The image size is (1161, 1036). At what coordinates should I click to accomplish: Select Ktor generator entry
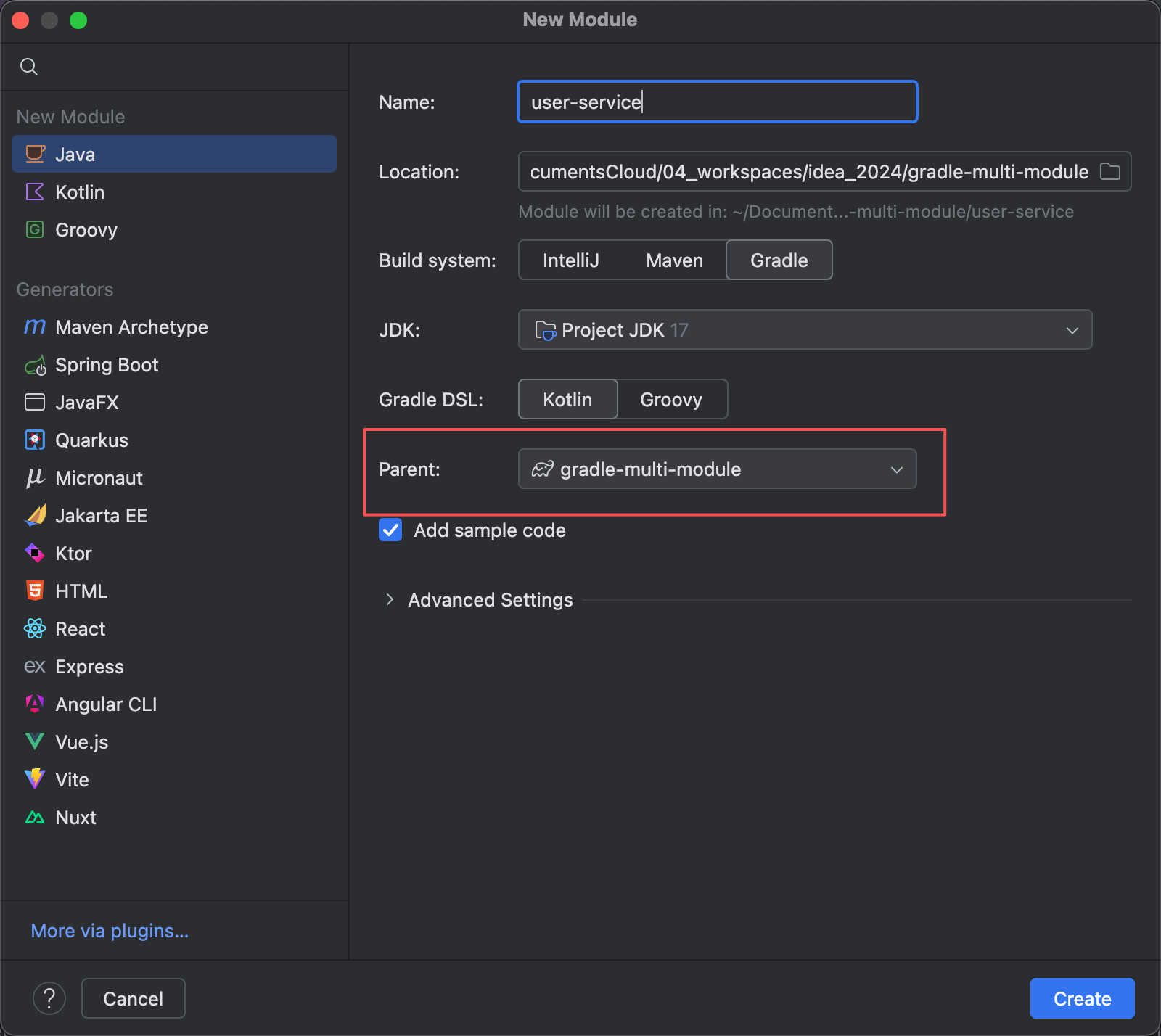[174, 553]
